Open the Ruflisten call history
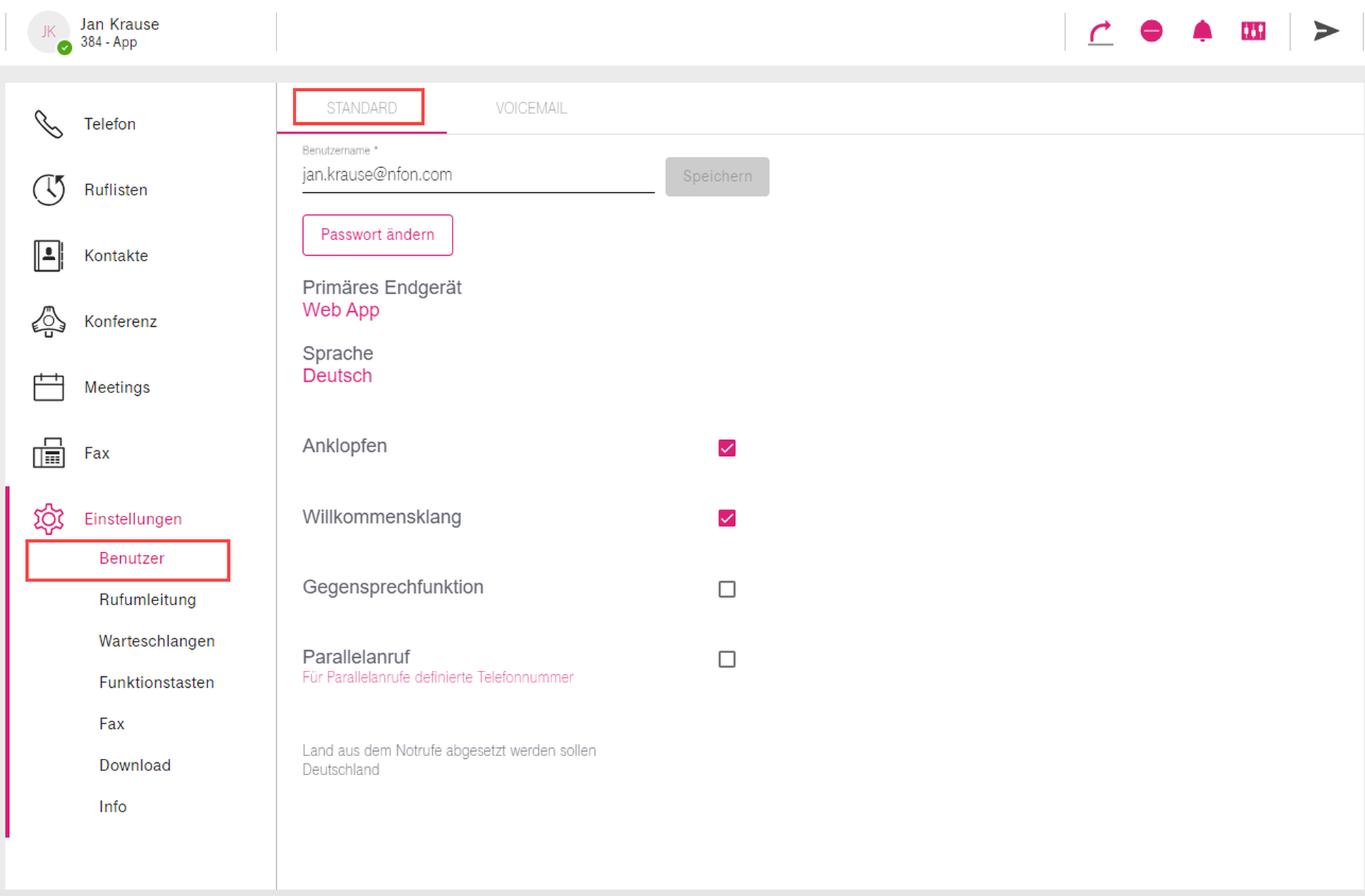Image resolution: width=1365 pixels, height=896 pixels. pos(115,190)
